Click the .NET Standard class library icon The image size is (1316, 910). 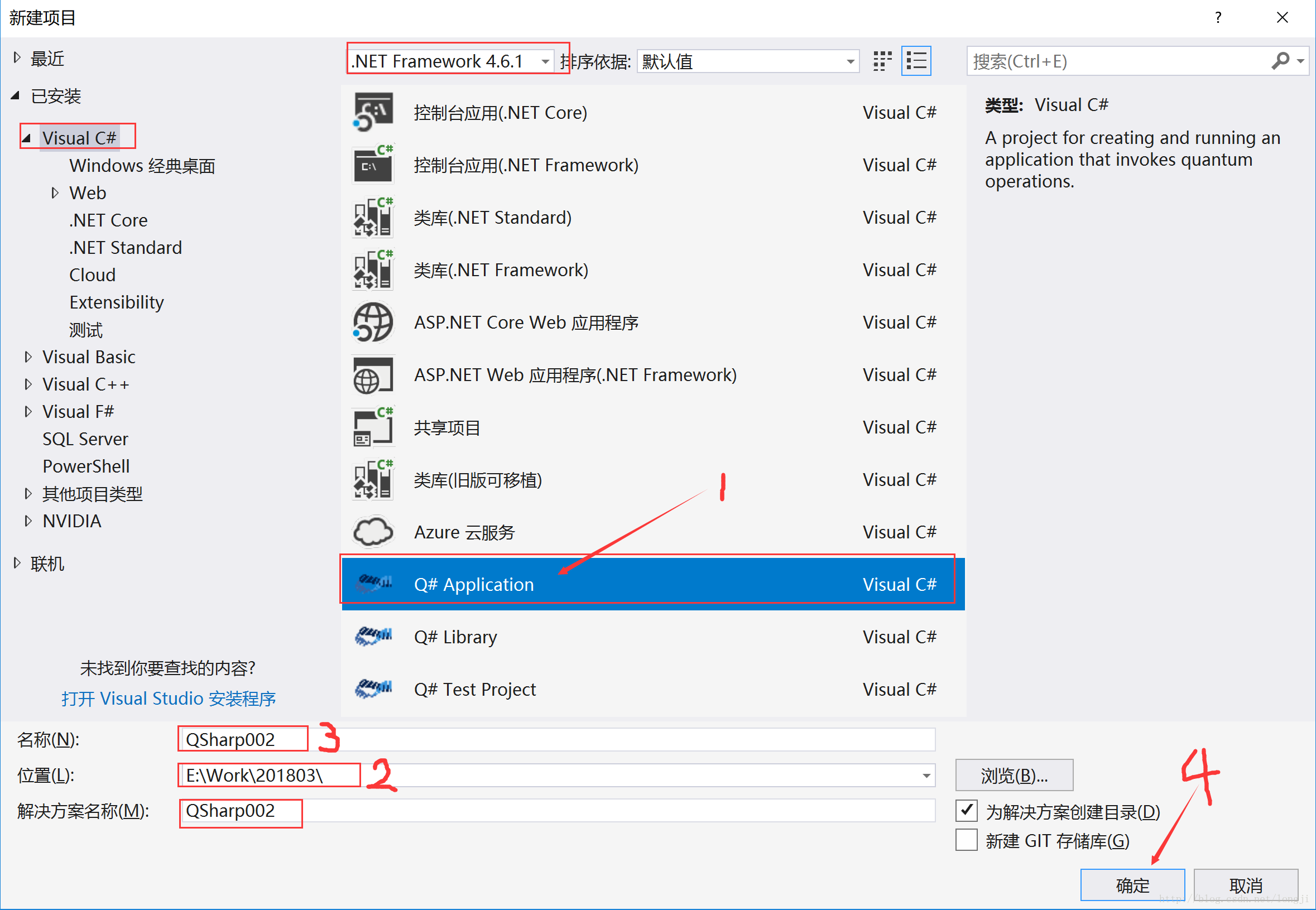tap(373, 217)
